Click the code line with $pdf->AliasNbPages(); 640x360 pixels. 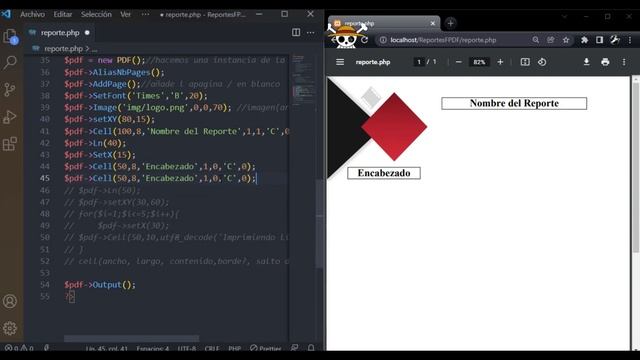[x=114, y=72]
